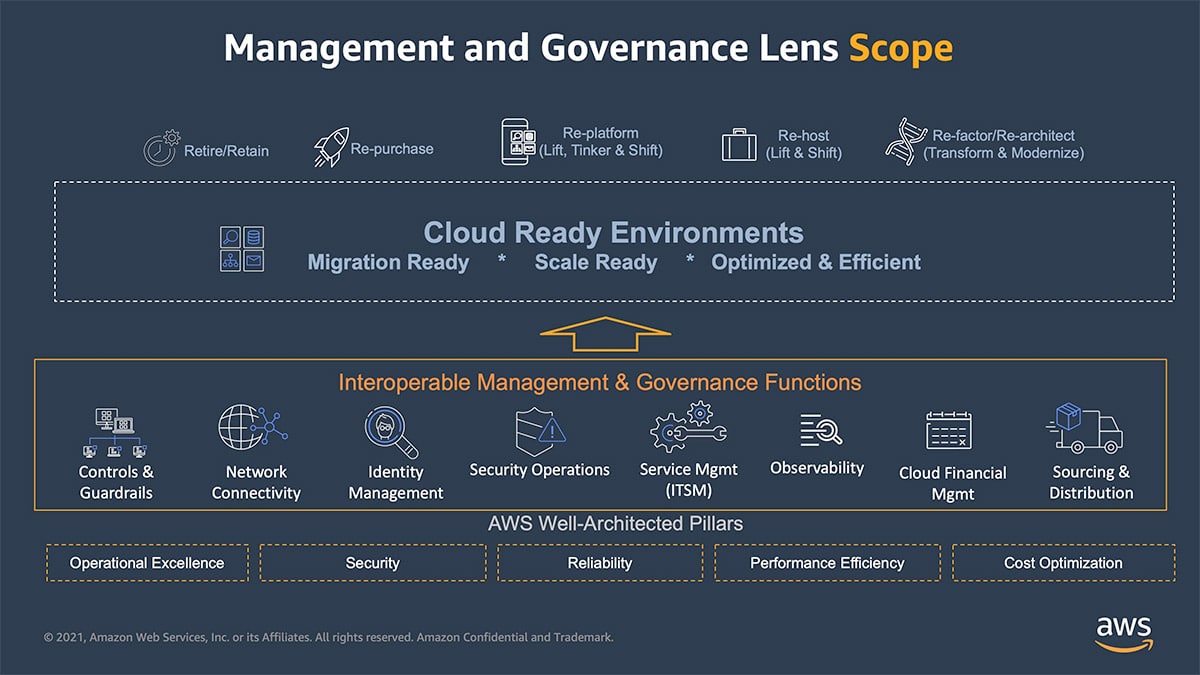
Task: Click the 'Identity Management' label
Action: [x=396, y=482]
